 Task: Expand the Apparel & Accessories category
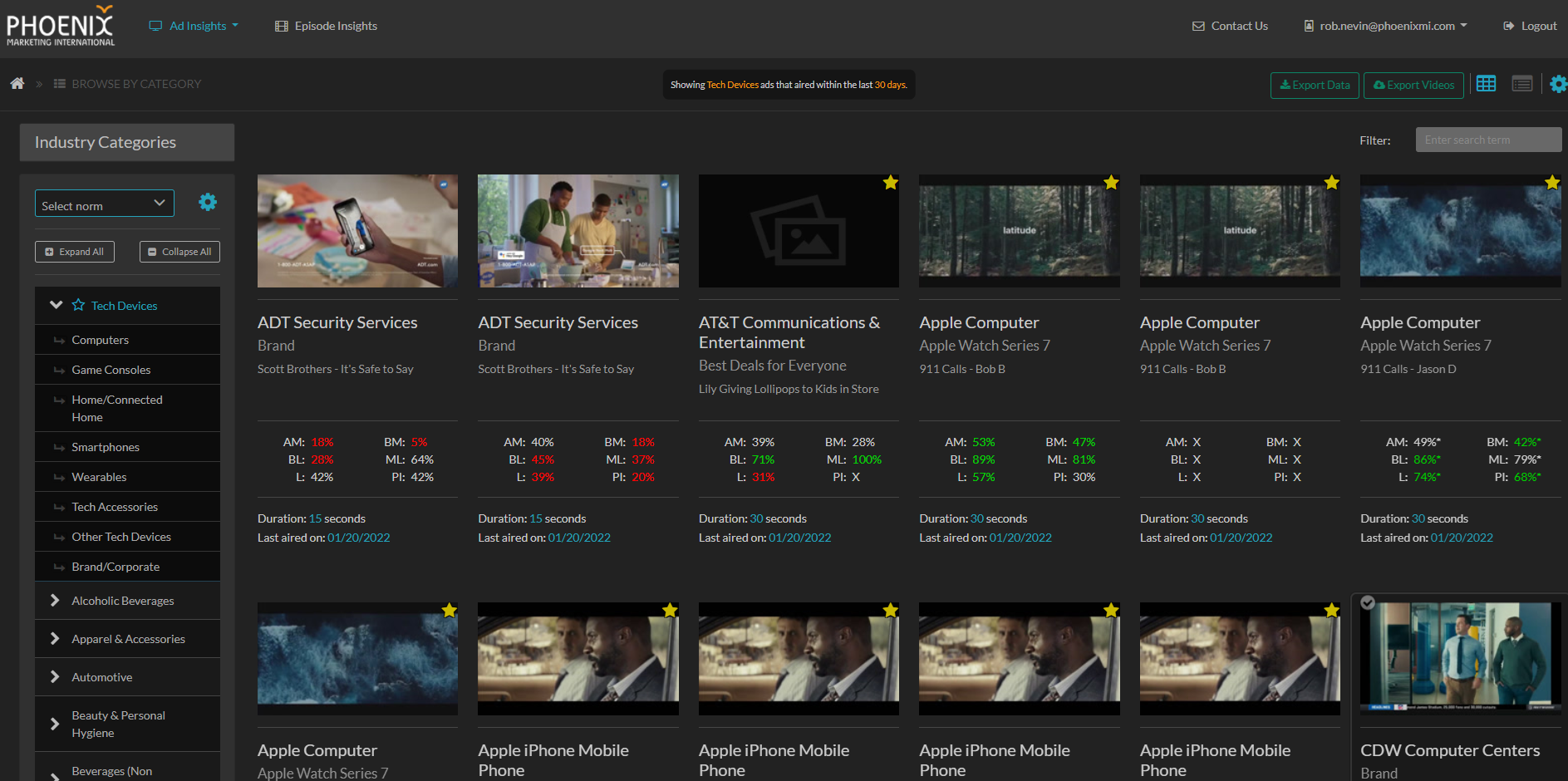tap(55, 638)
